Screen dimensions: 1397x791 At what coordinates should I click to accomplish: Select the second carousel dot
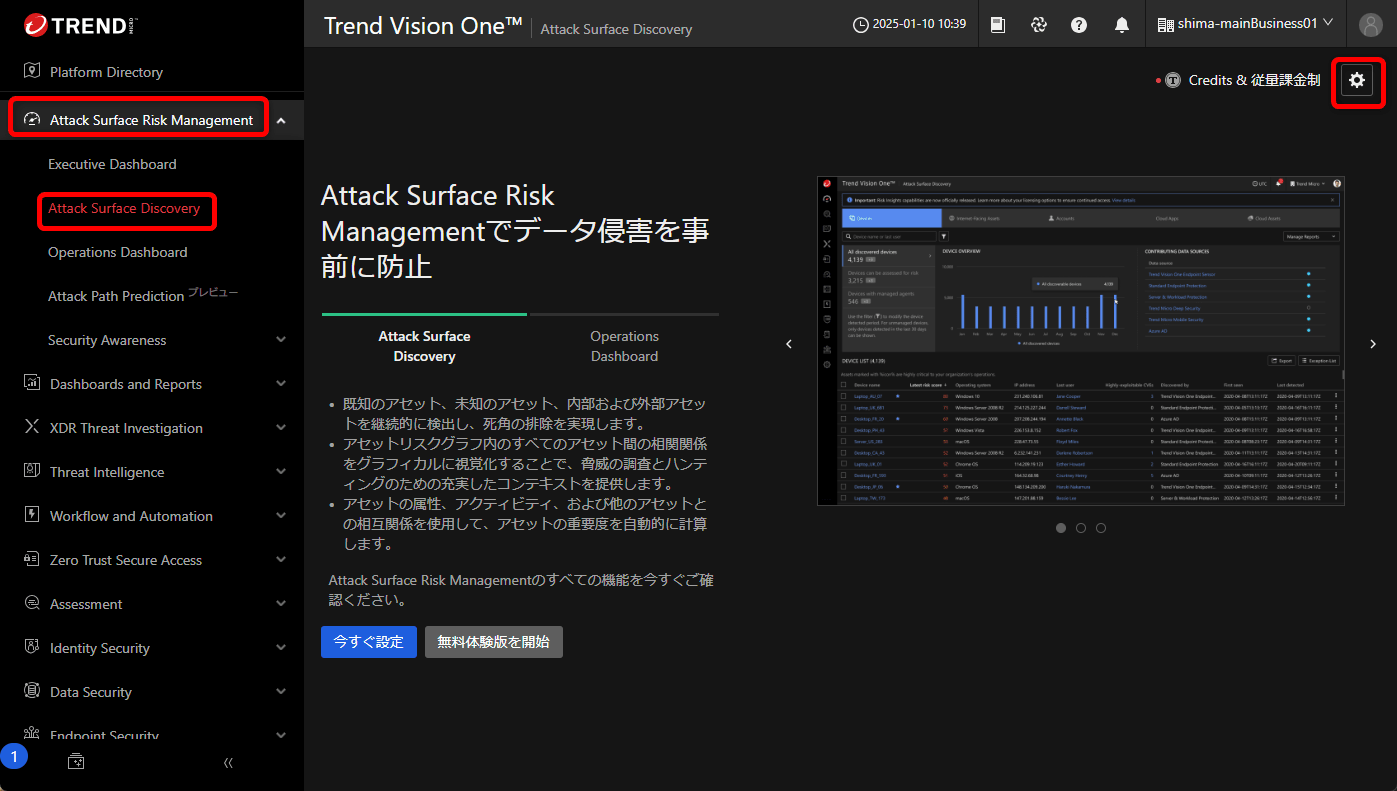[1081, 528]
